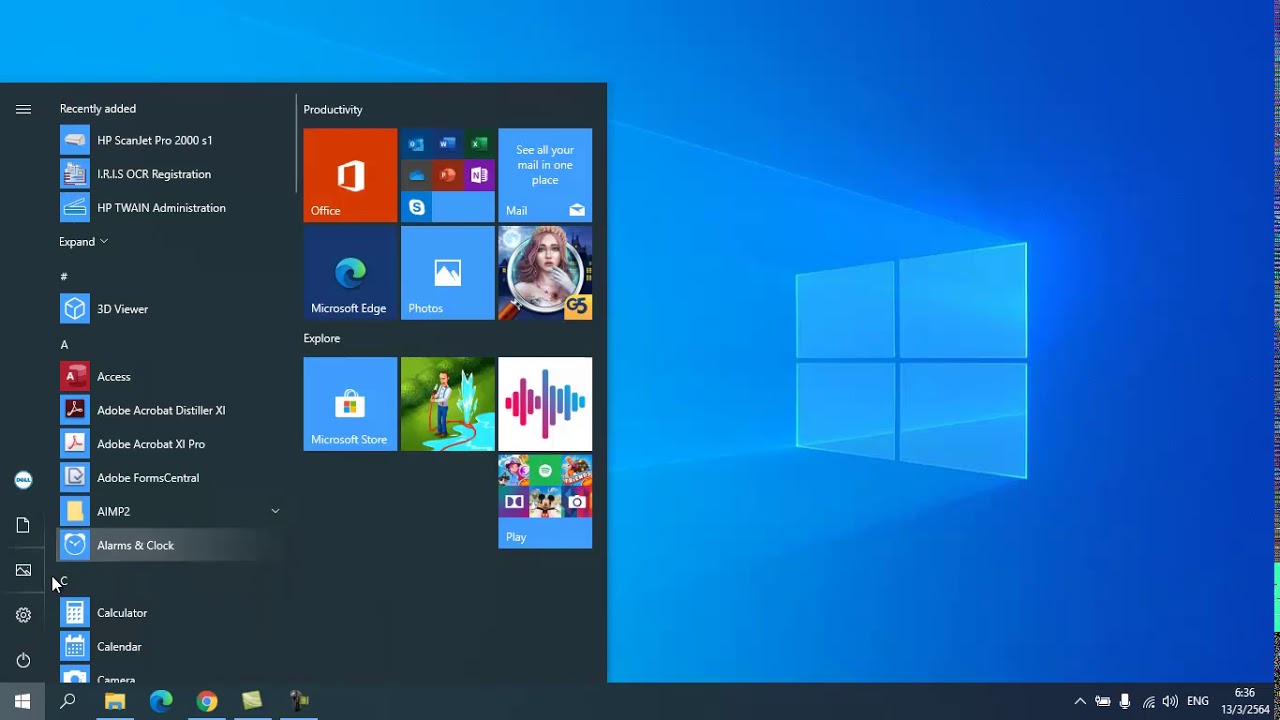This screenshot has height=720, width=1280.
Task: Click the battery power tray icon
Action: tap(1103, 702)
